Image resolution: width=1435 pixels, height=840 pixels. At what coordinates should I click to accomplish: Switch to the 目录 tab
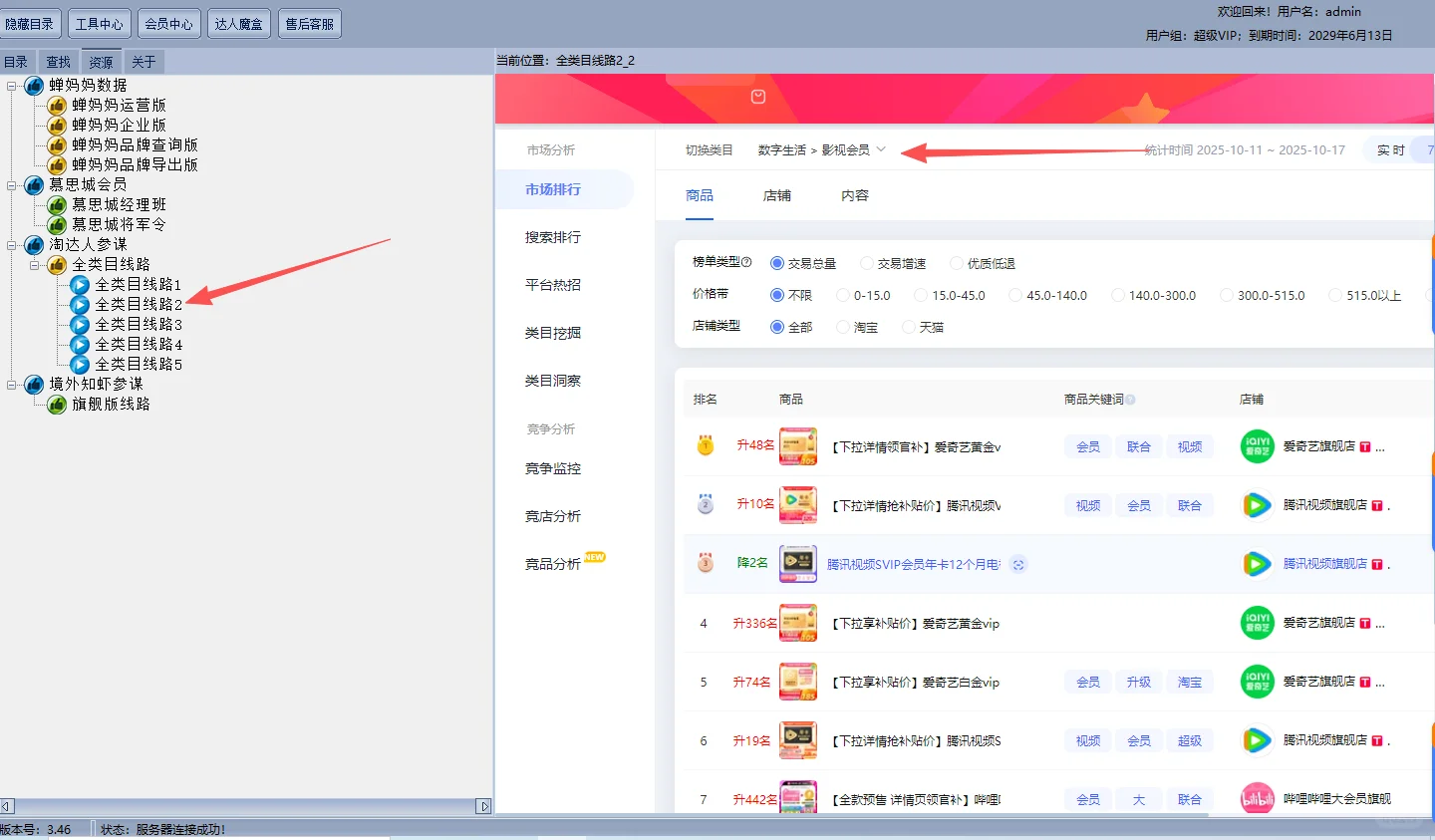[16, 62]
